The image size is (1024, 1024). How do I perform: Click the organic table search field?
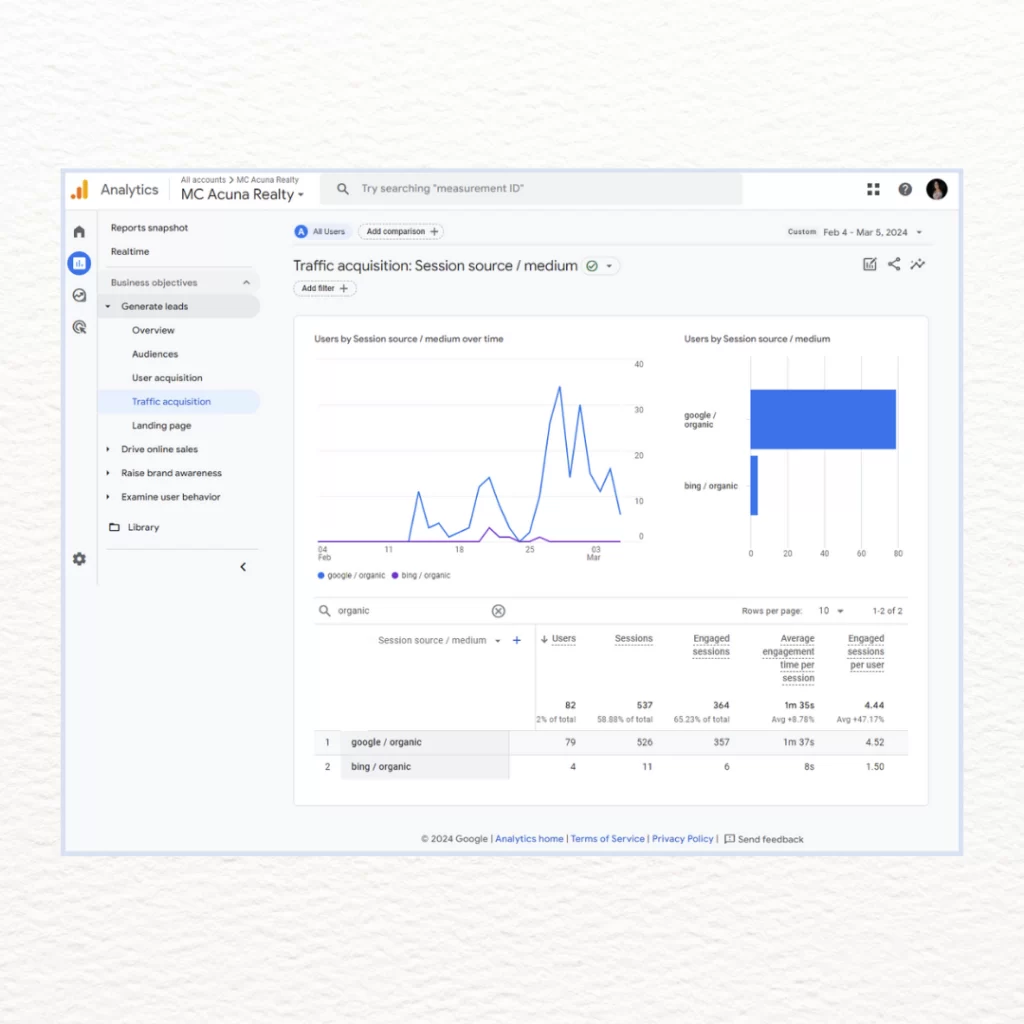[x=411, y=611]
